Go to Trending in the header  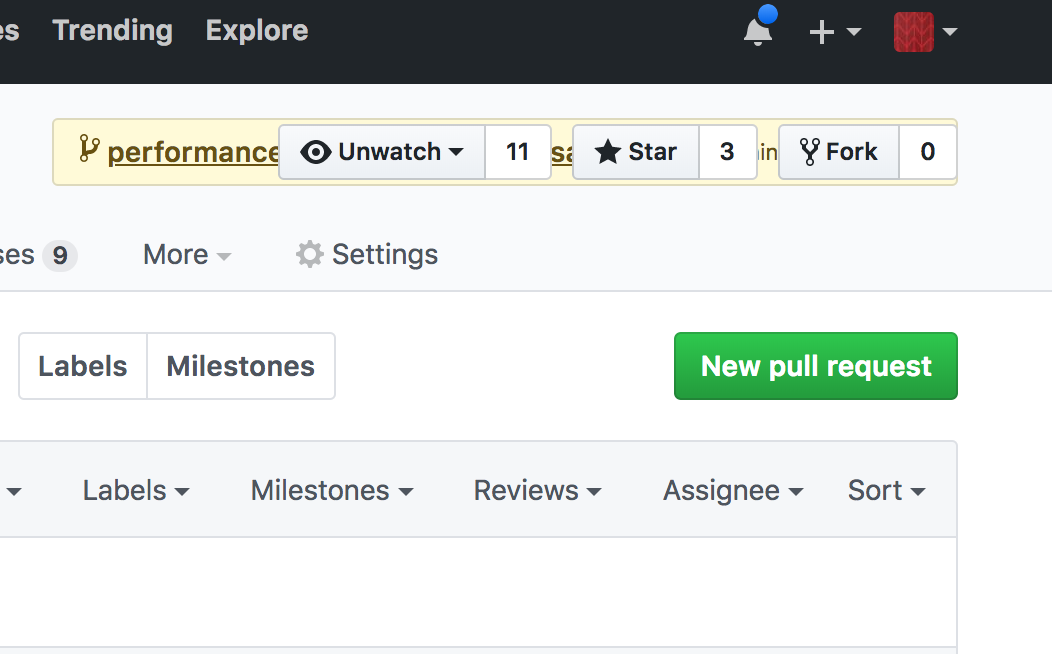tap(113, 30)
